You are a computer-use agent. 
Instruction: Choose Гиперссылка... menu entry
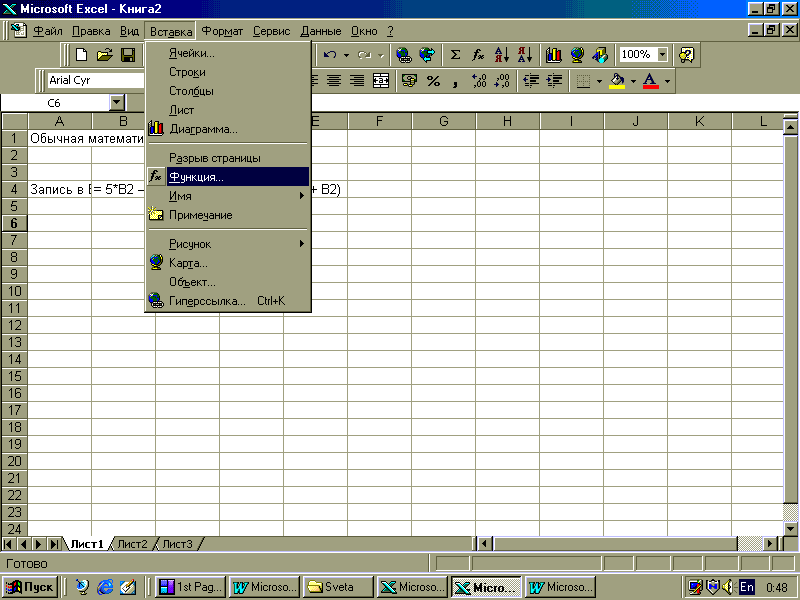click(228, 301)
